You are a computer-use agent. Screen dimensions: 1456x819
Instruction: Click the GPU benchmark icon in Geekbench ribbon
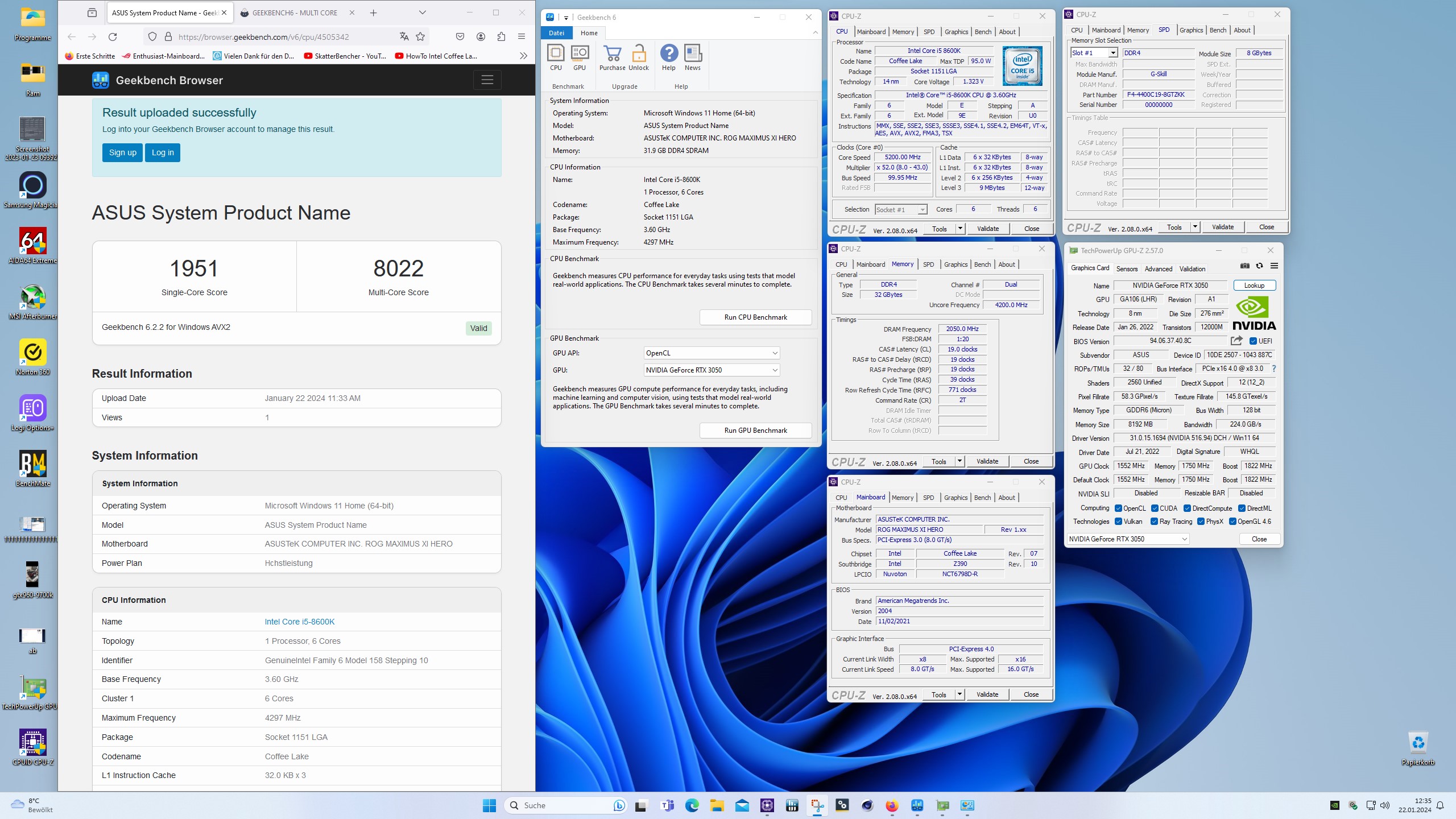[579, 57]
